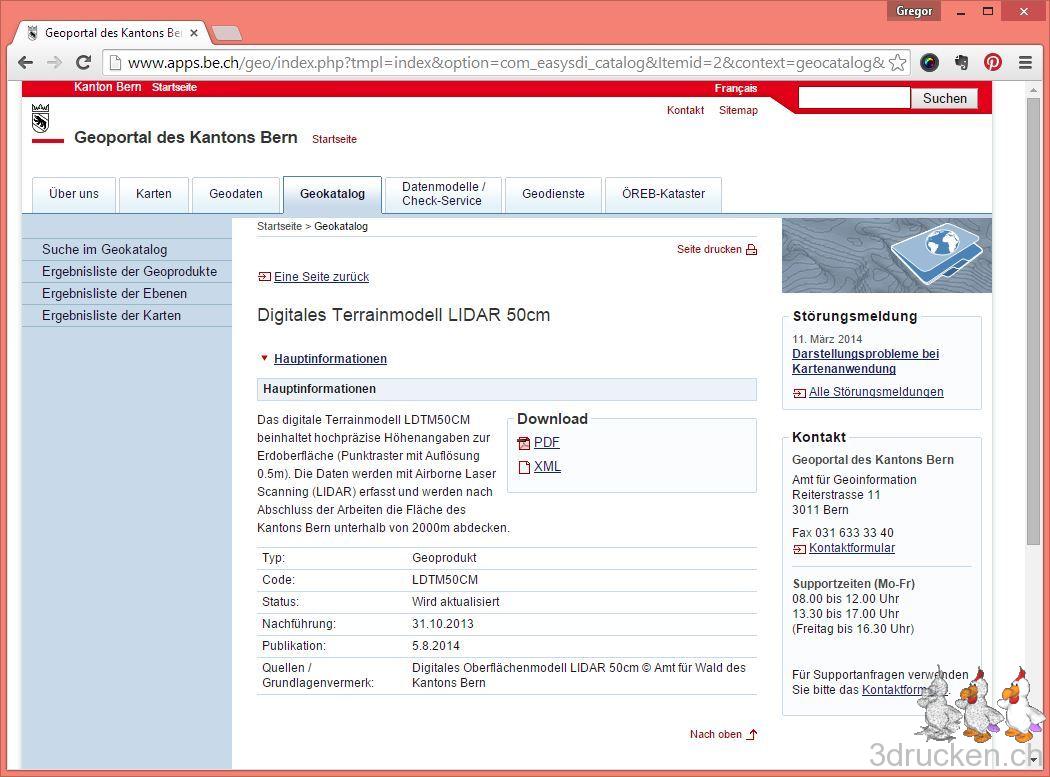The width and height of the screenshot is (1050, 777).
Task: Click the browser back arrow
Action: tap(25, 62)
